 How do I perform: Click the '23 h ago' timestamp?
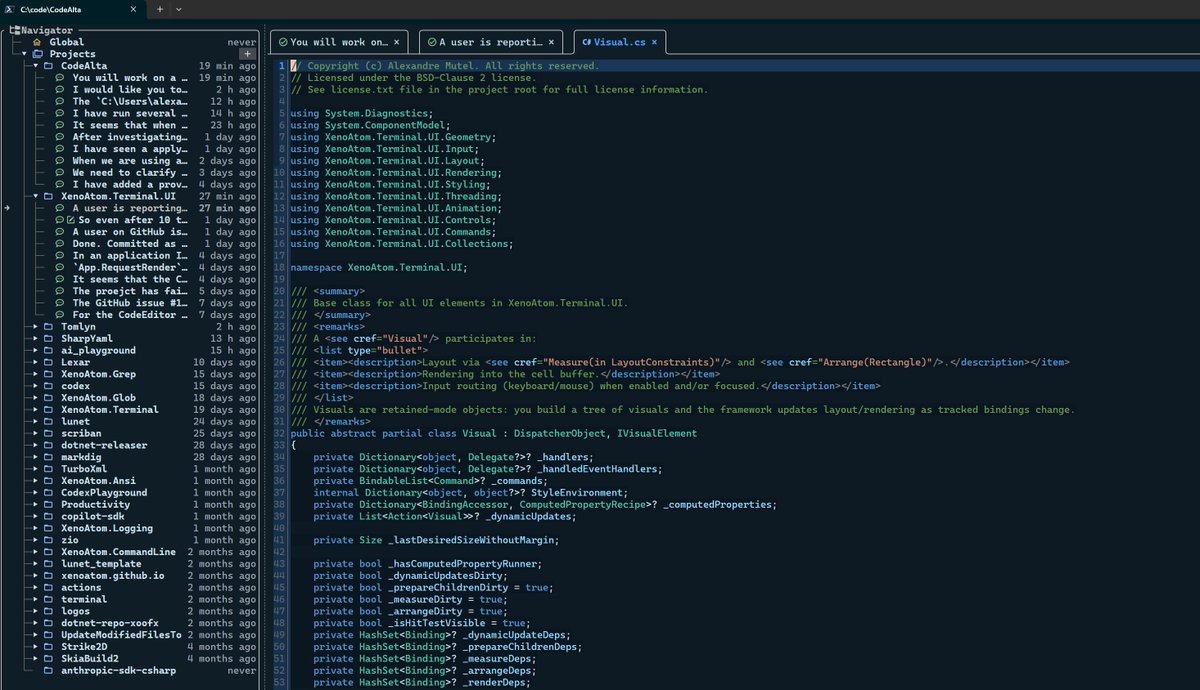click(x=232, y=125)
